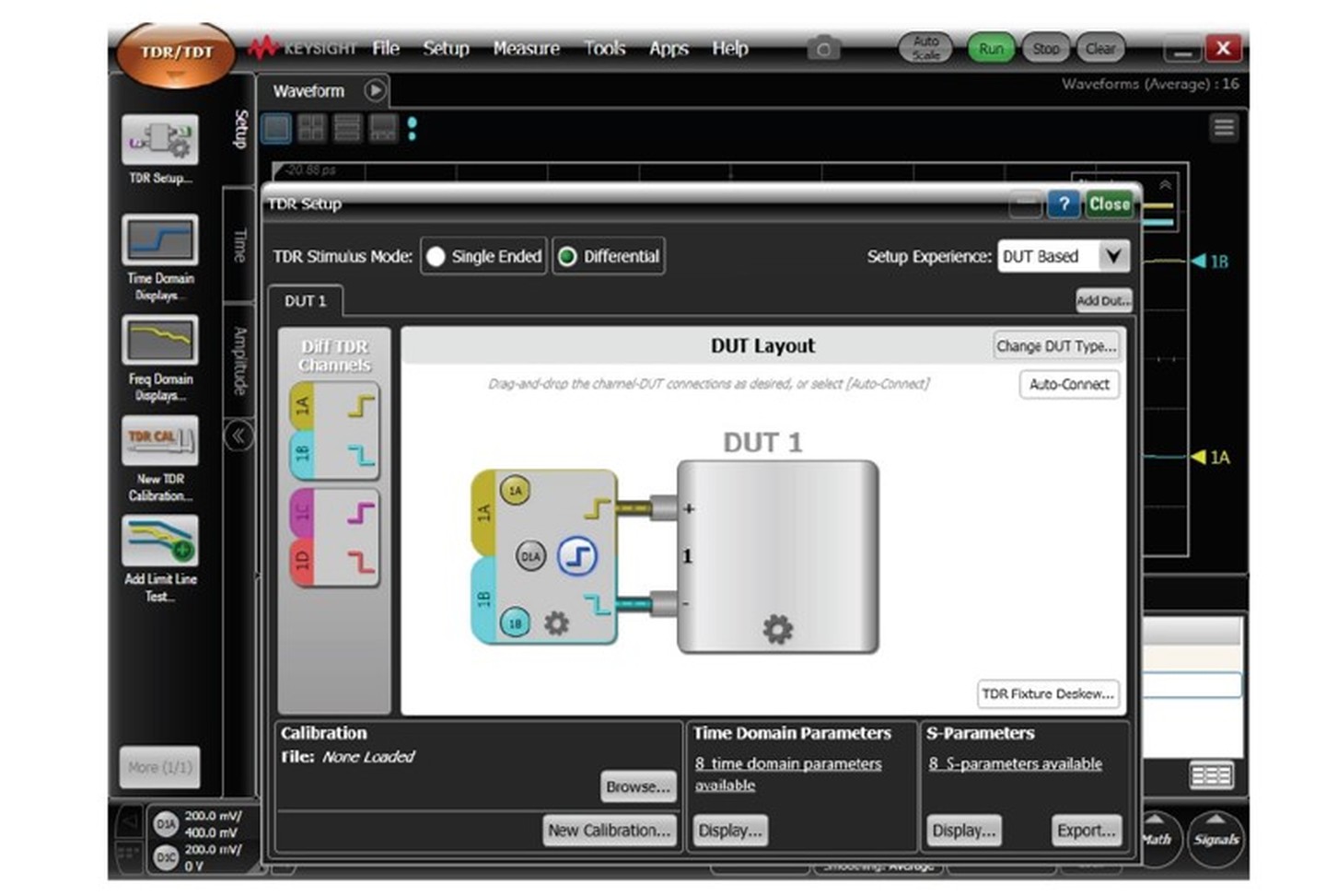This screenshot has width=1326, height=896.
Task: Click the table grid icon at bottom right
Action: pyautogui.click(x=1212, y=775)
